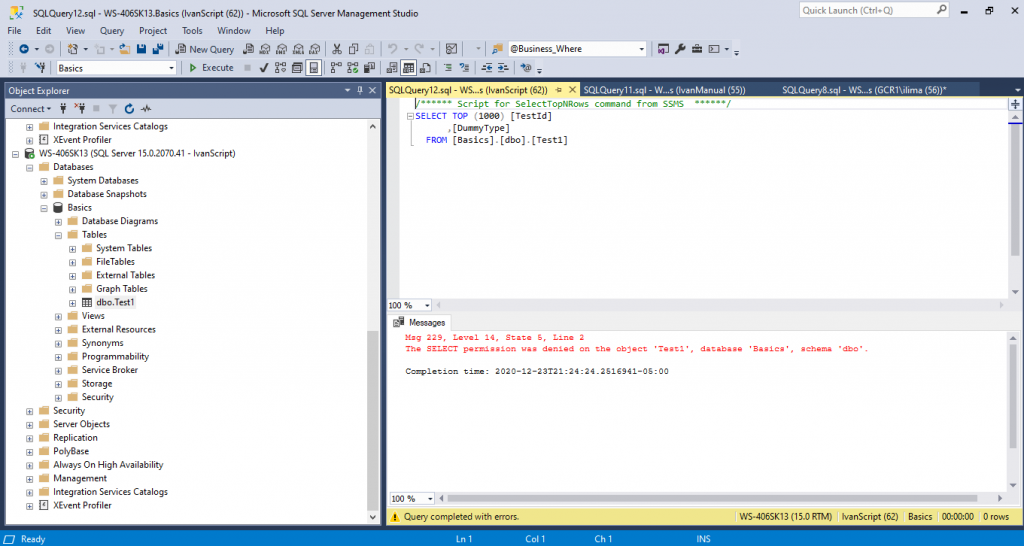Screen dimensions: 1024x546
Task: Switch output to Results to Text
Action: (392, 67)
